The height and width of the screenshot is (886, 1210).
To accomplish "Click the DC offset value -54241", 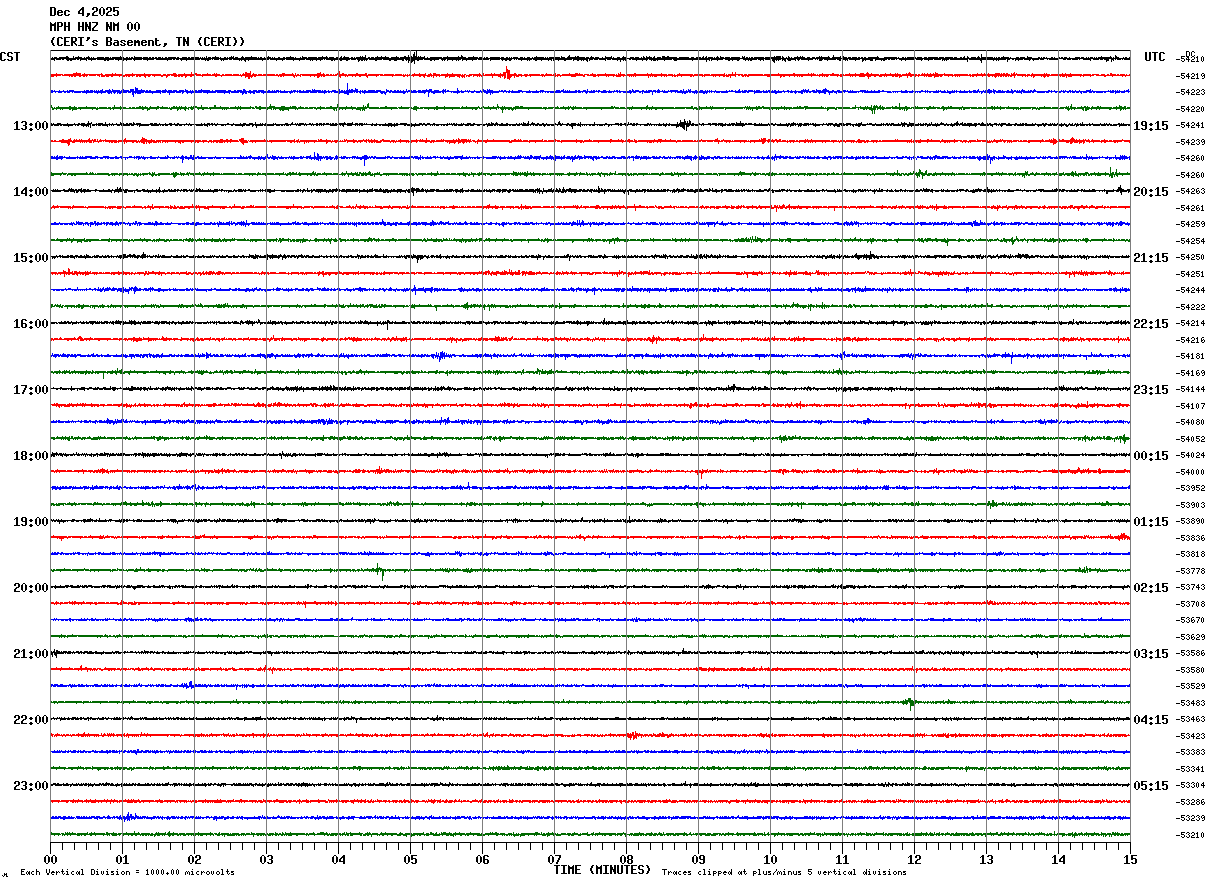I will 1191,126.
